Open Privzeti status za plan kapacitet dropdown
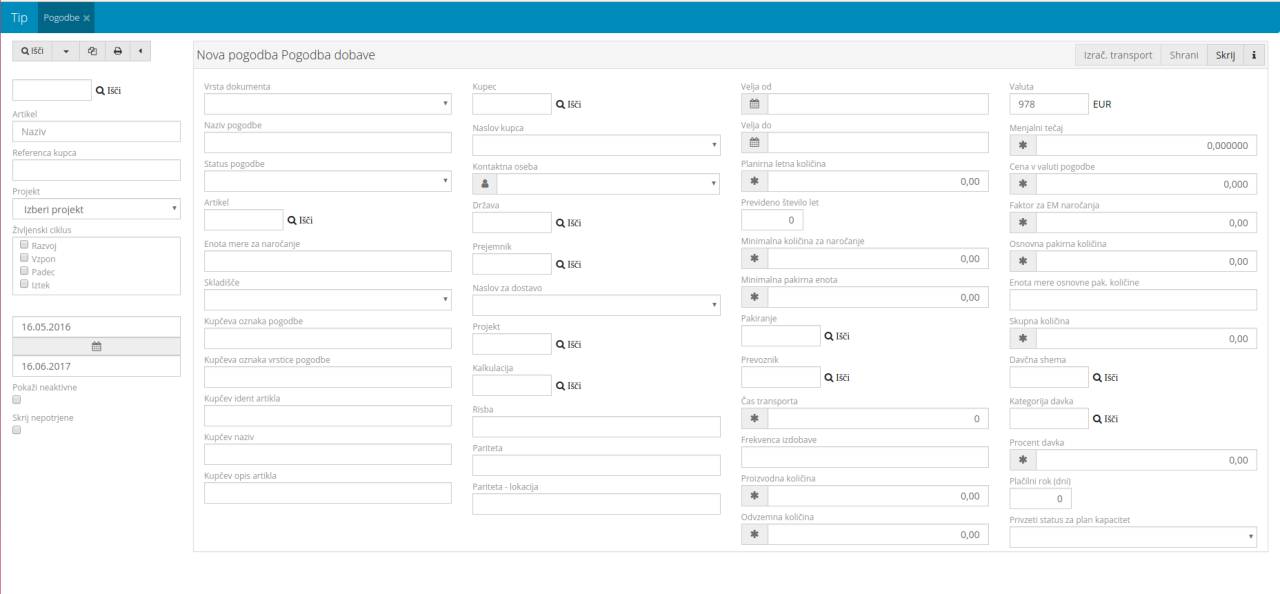 coord(1133,538)
